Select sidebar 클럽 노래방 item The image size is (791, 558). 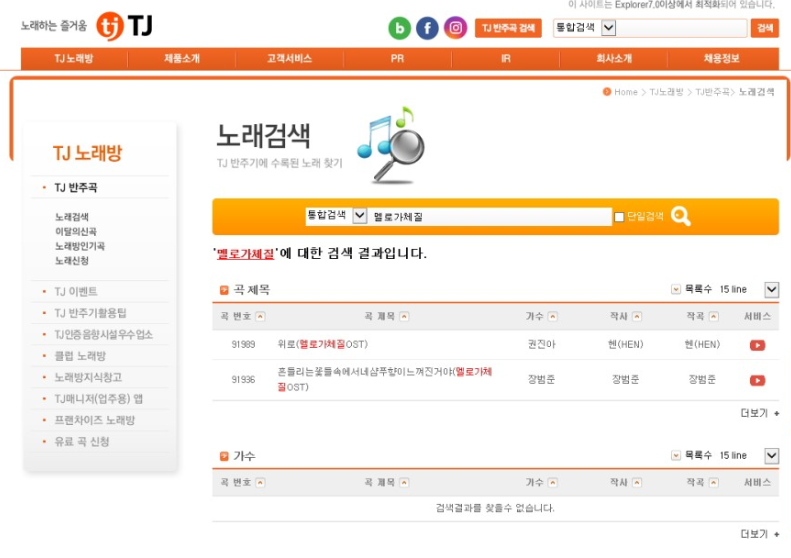click(x=80, y=356)
